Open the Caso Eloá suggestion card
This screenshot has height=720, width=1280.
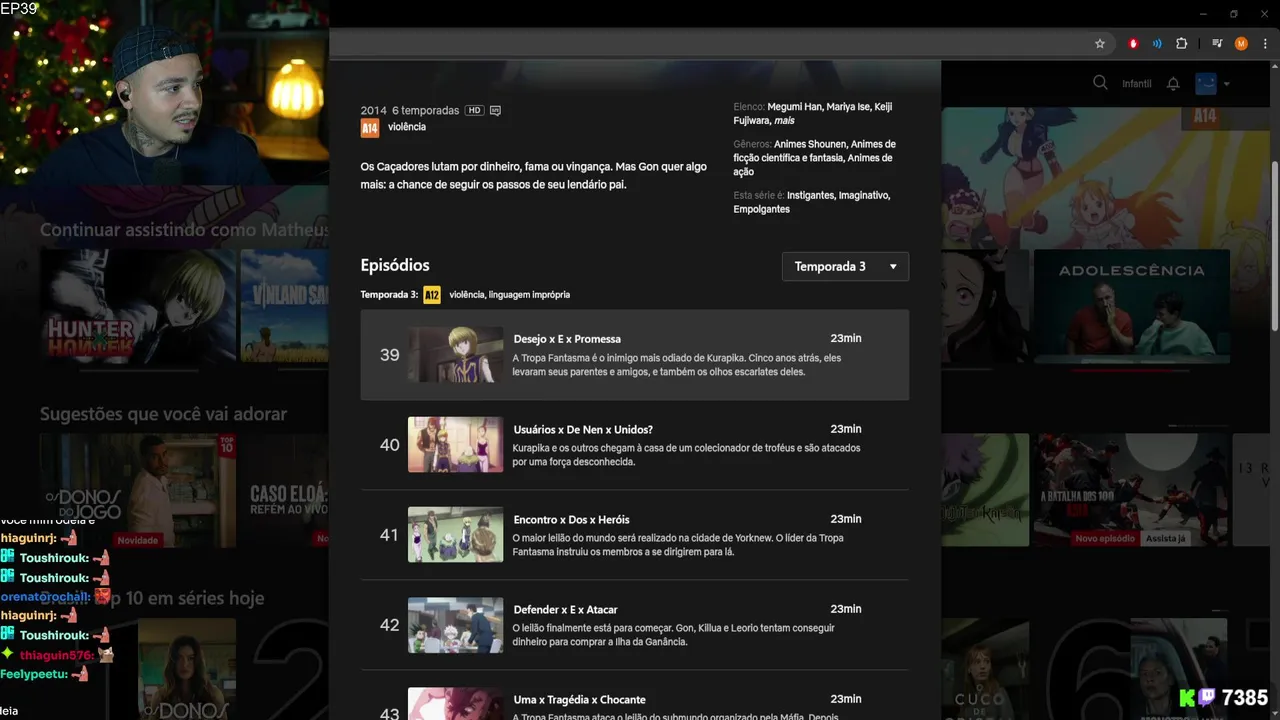285,490
